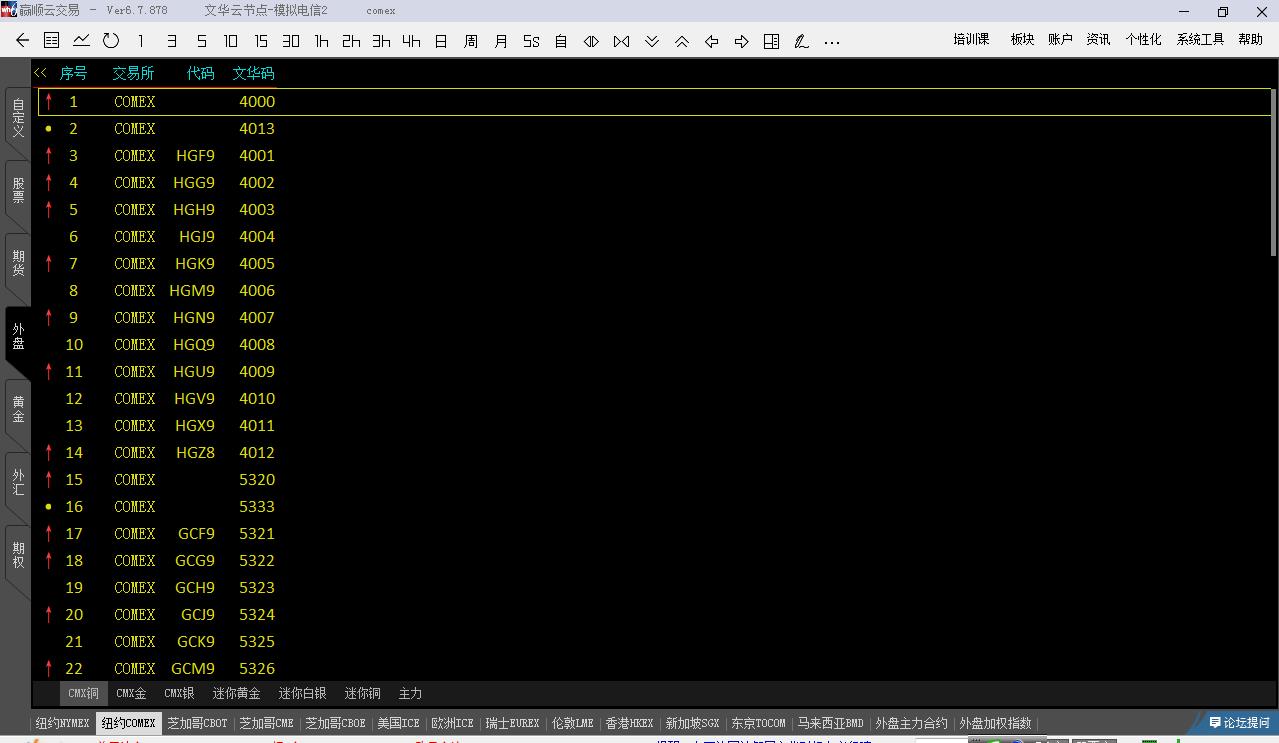Viewport: 1279px width, 743px height.
Task: Select the 1-minute period button
Action: [x=141, y=41]
